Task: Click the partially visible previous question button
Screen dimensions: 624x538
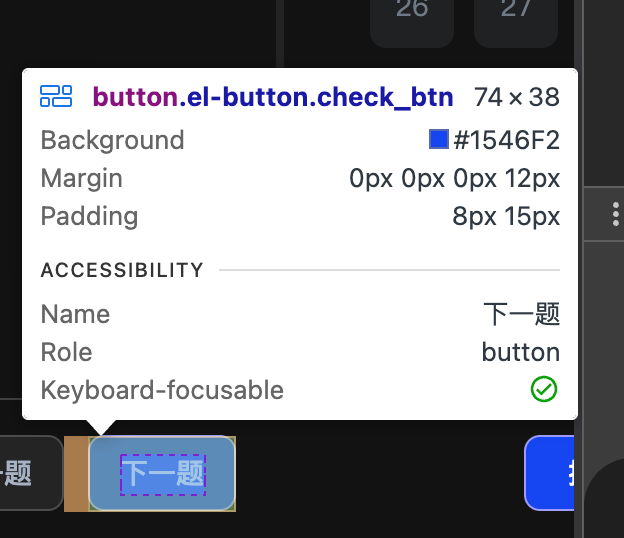Action: tap(28, 473)
